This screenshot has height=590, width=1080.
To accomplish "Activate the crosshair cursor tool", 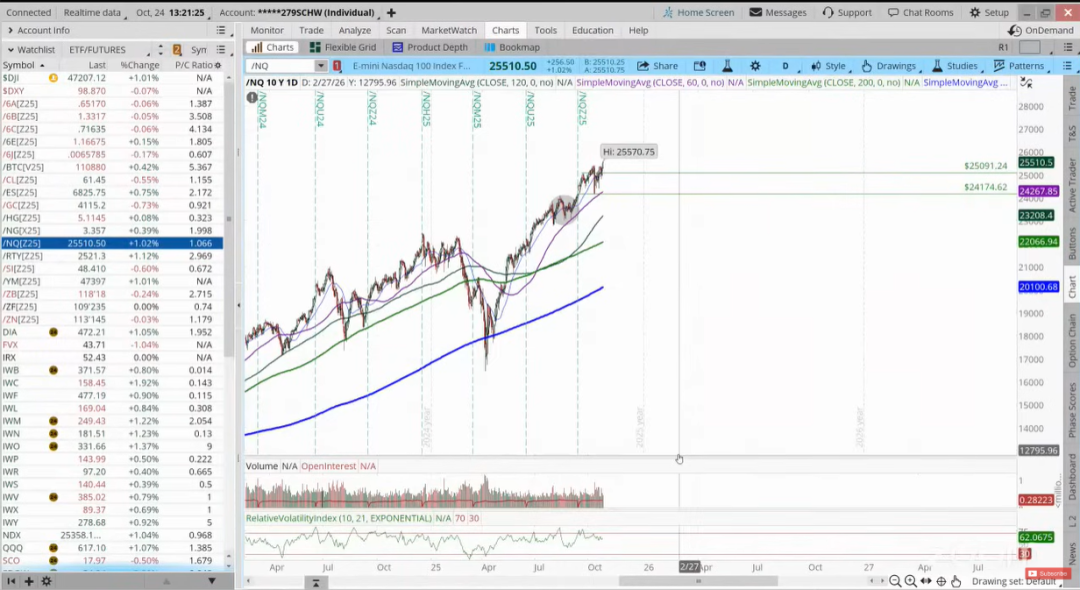I will [941, 581].
